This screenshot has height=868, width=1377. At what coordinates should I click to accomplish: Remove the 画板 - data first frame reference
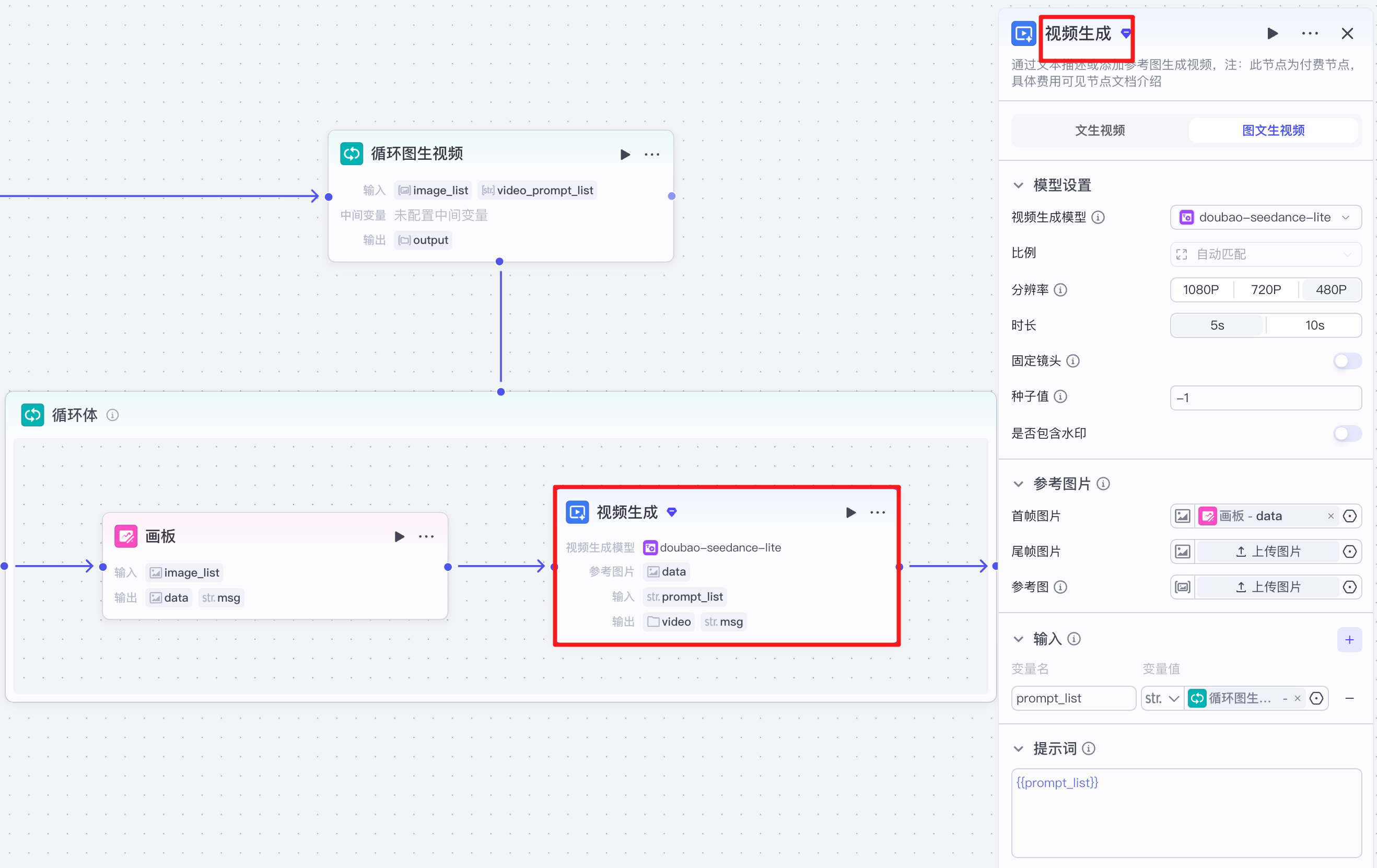point(1331,516)
